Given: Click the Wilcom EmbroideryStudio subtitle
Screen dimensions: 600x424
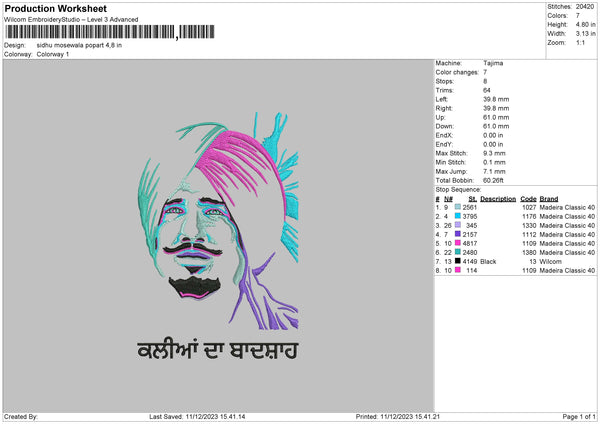Looking at the screenshot, I should (71, 19).
